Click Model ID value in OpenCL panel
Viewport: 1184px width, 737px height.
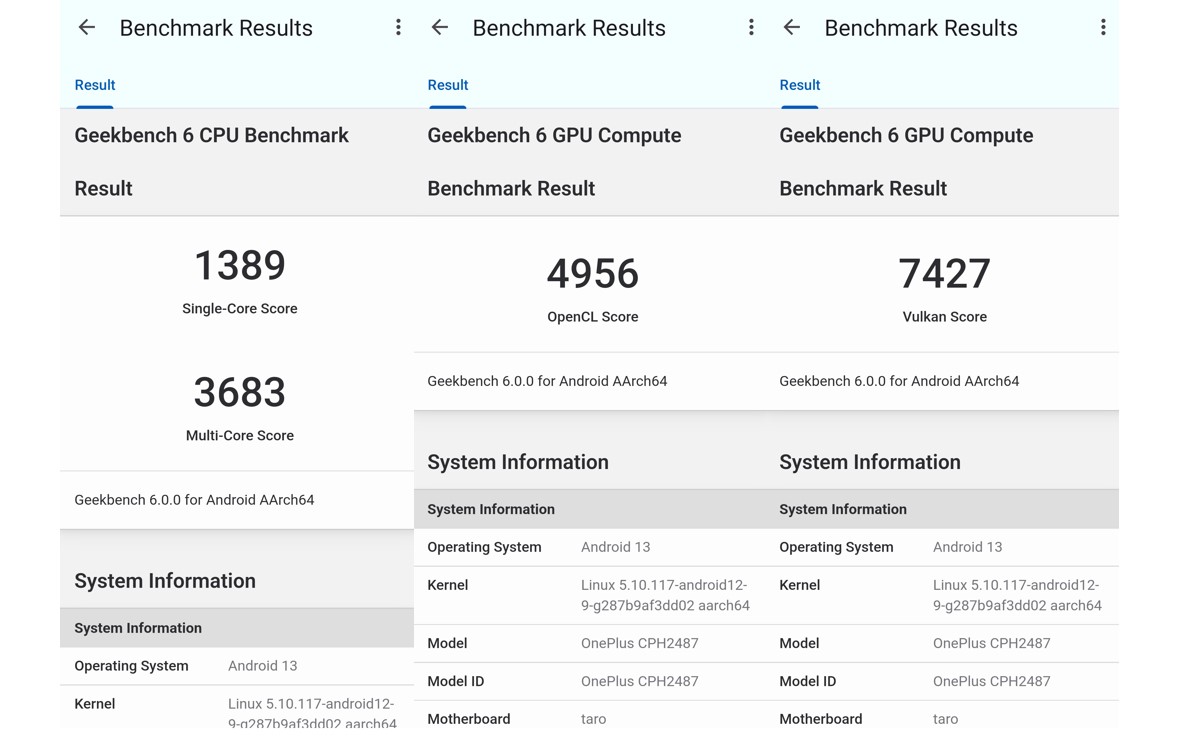coord(640,681)
